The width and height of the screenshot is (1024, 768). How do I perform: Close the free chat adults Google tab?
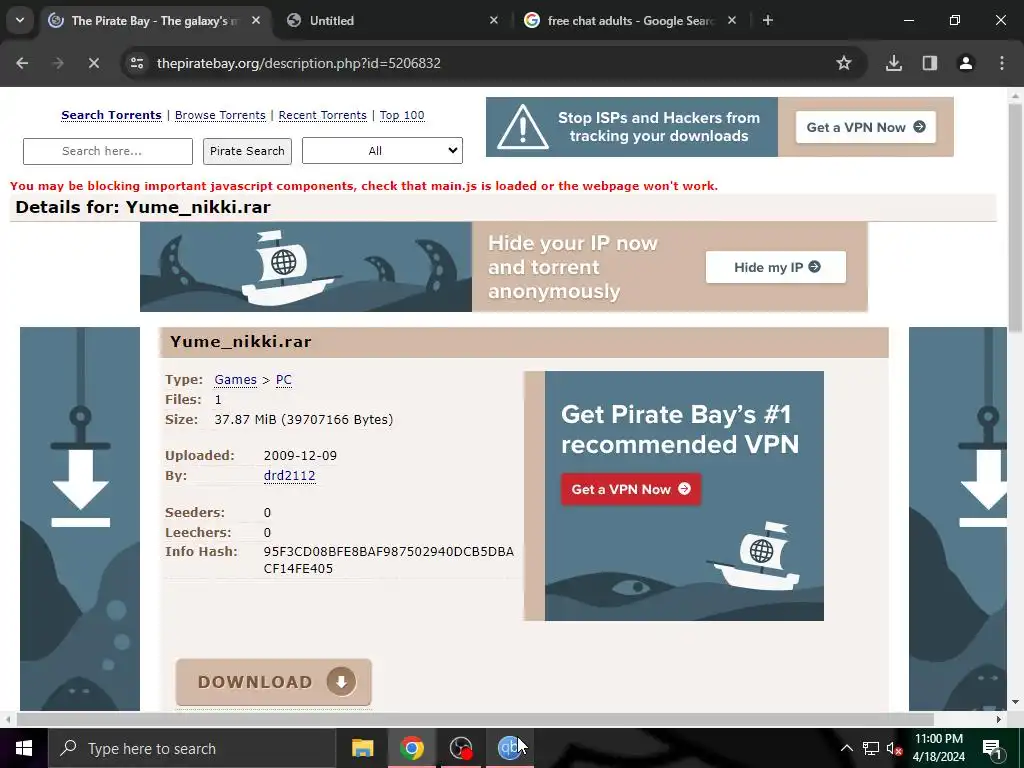point(732,20)
